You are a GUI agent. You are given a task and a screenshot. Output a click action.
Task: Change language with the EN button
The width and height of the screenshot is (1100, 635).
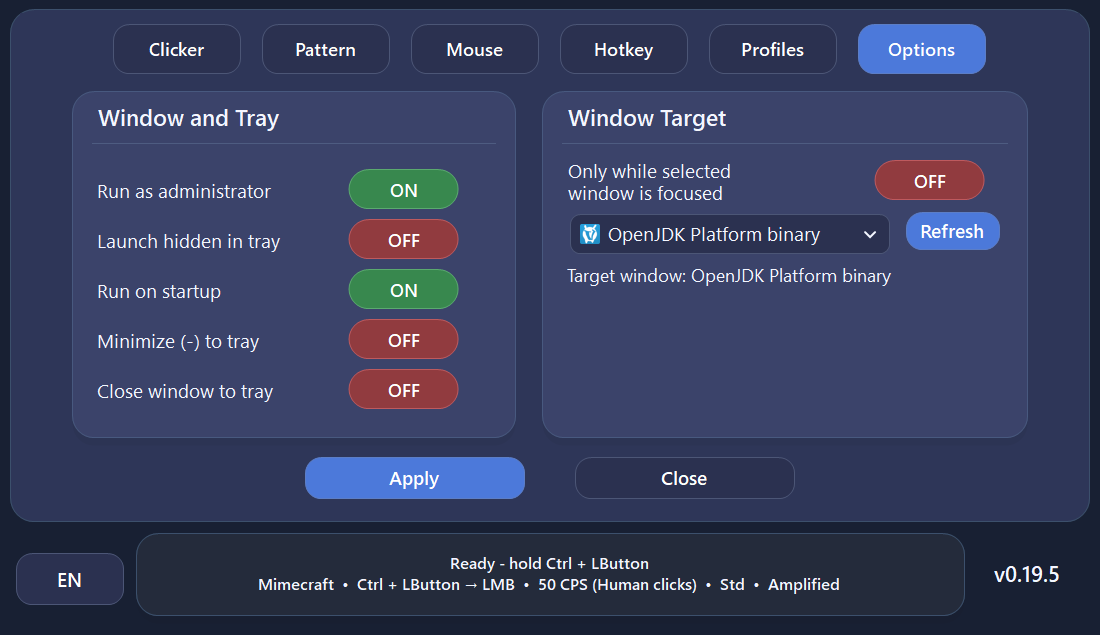pos(70,579)
